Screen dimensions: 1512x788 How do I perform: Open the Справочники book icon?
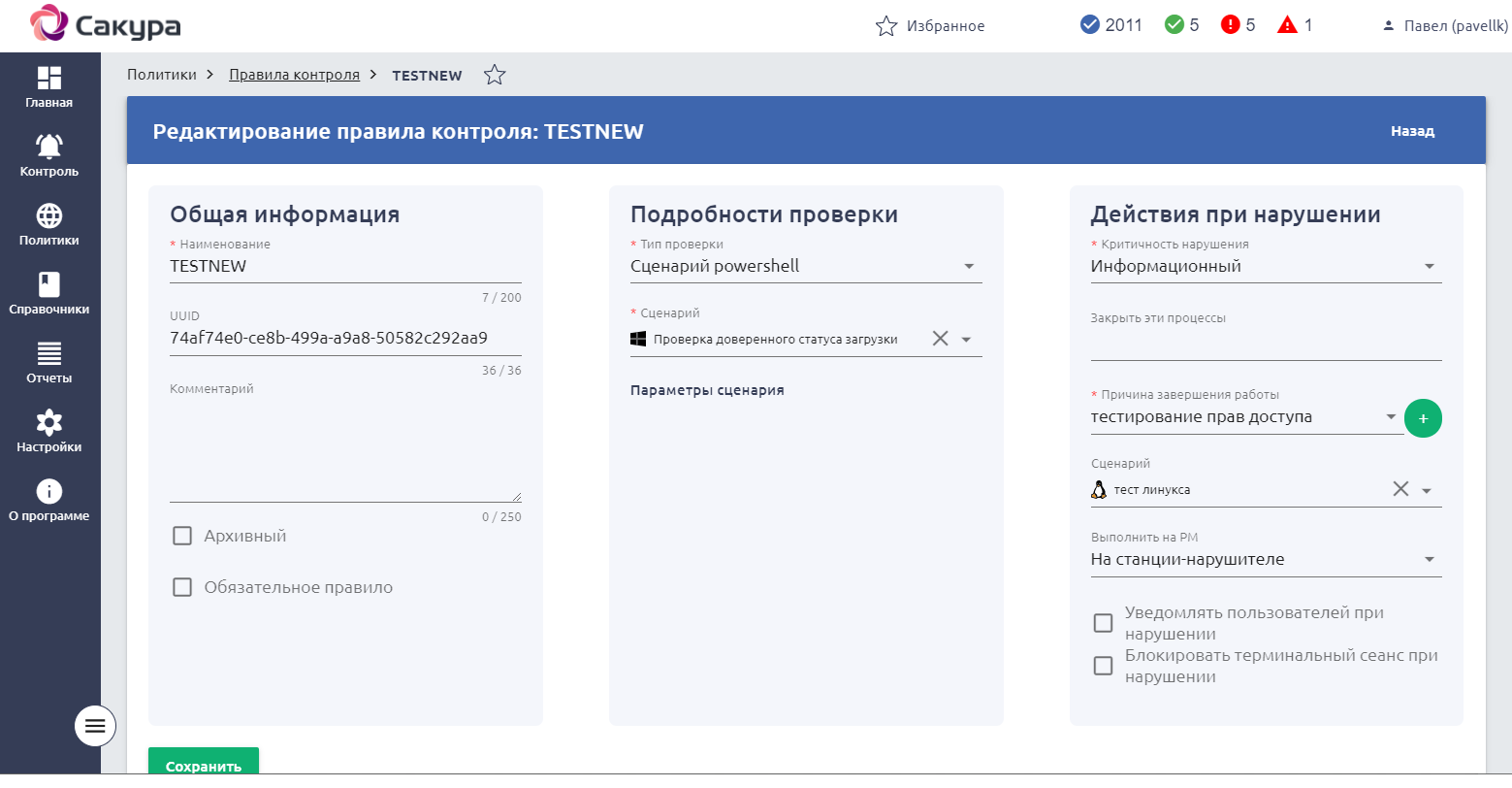pos(49,284)
